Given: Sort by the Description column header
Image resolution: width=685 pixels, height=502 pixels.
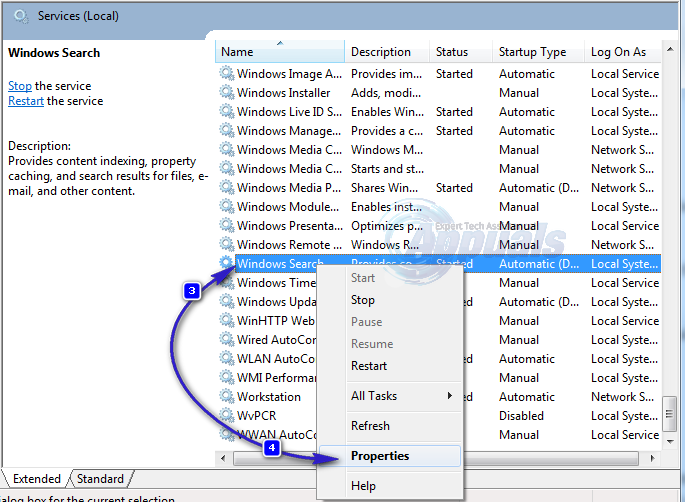Looking at the screenshot, I should (387, 52).
